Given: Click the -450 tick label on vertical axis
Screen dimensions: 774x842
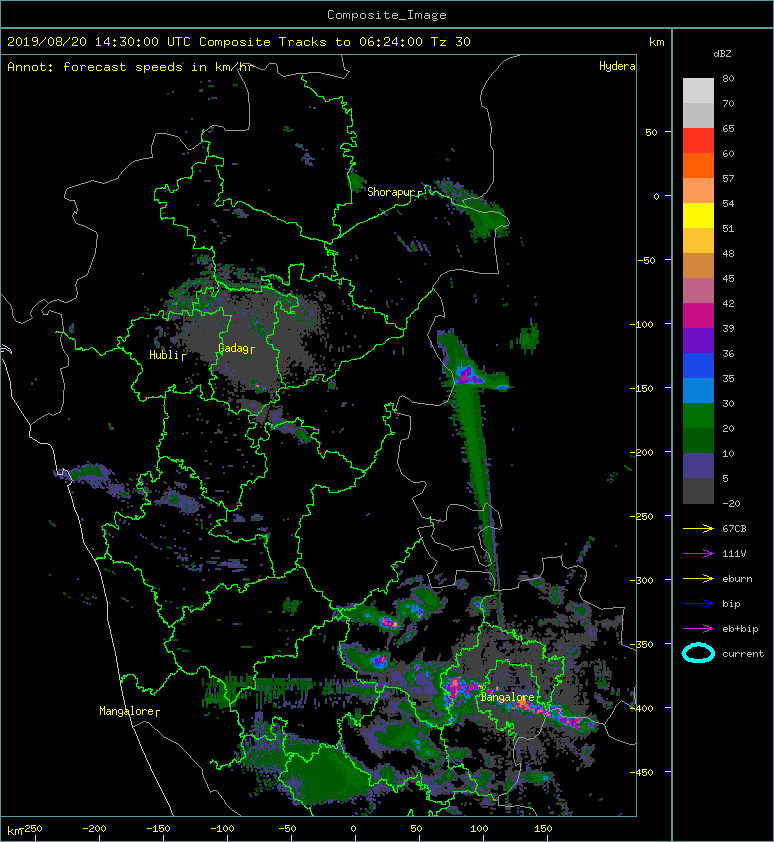Looking at the screenshot, I should tap(642, 772).
